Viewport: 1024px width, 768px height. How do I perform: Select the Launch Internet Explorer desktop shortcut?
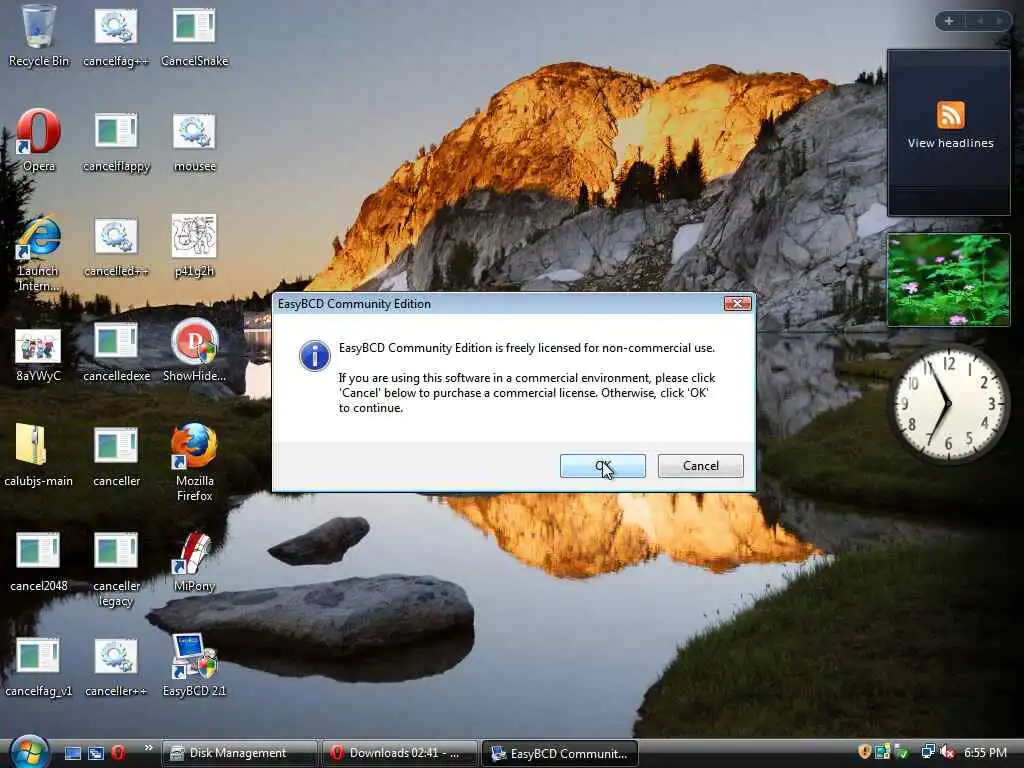pos(39,253)
